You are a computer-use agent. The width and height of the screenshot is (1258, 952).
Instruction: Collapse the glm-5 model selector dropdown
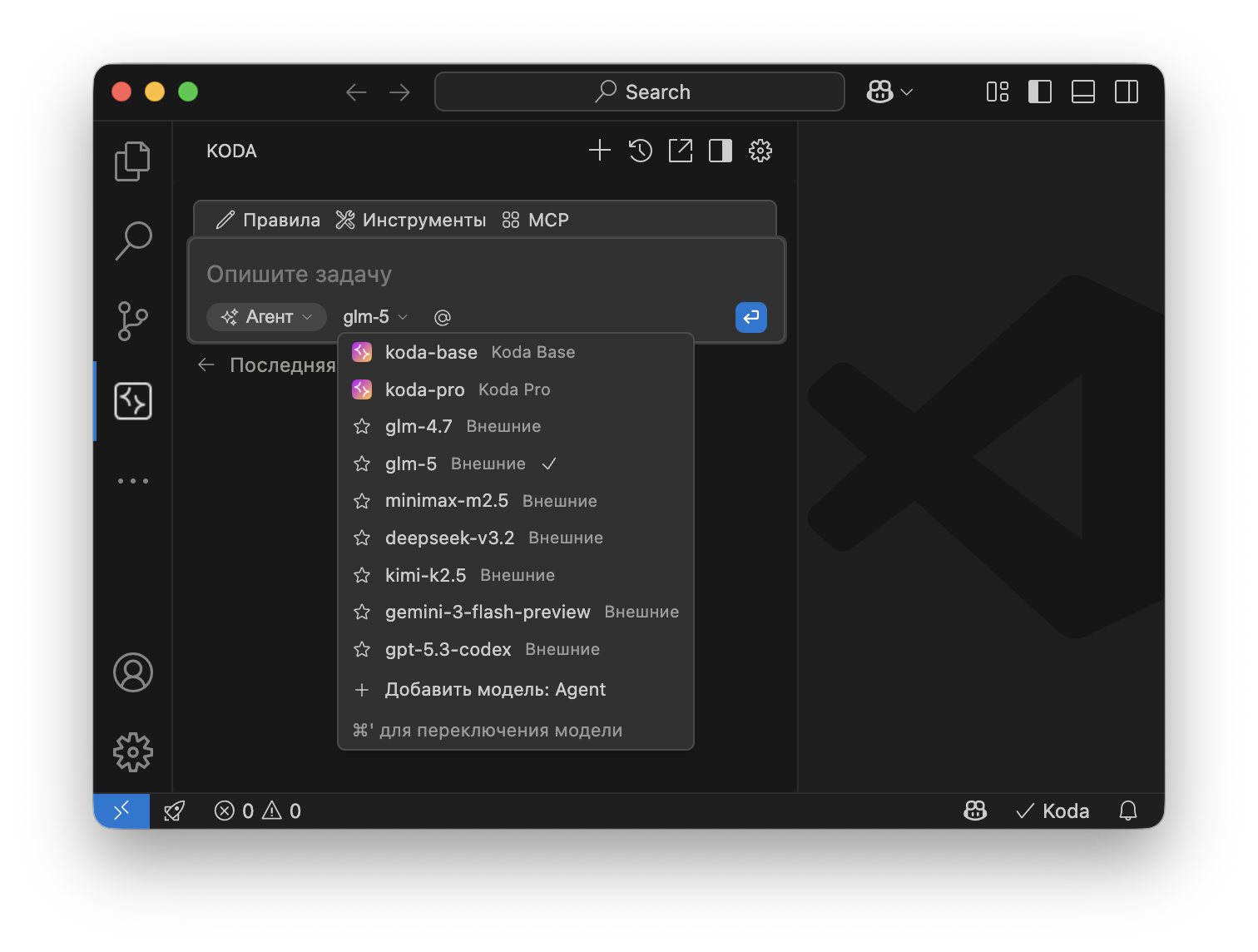click(x=375, y=317)
